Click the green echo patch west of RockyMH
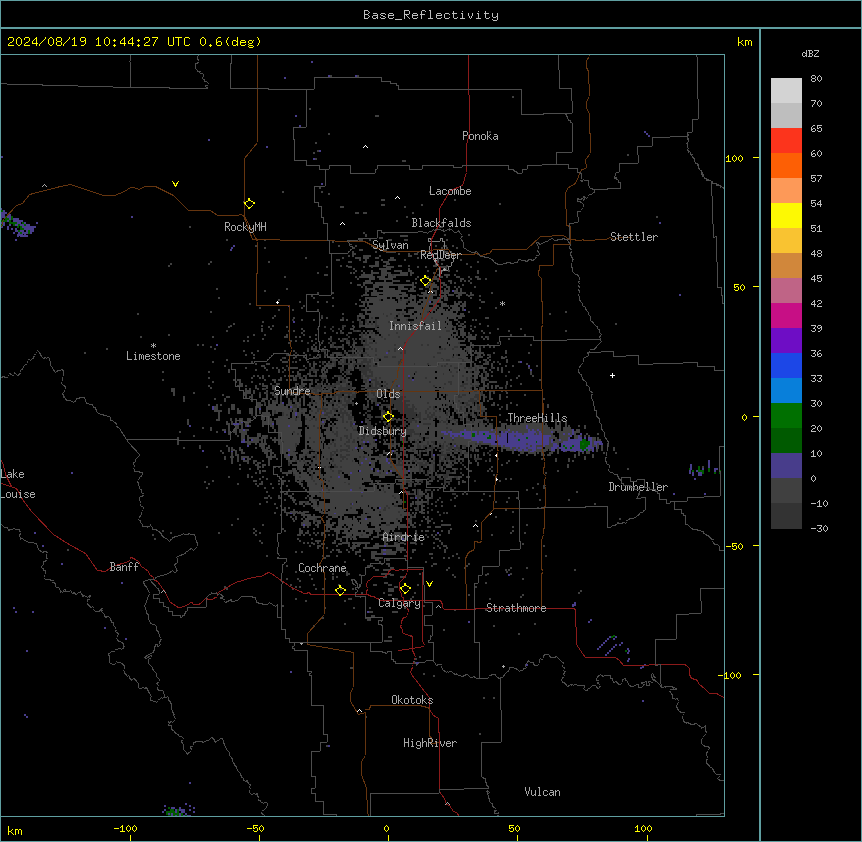This screenshot has height=842, width=862. (x=16, y=224)
